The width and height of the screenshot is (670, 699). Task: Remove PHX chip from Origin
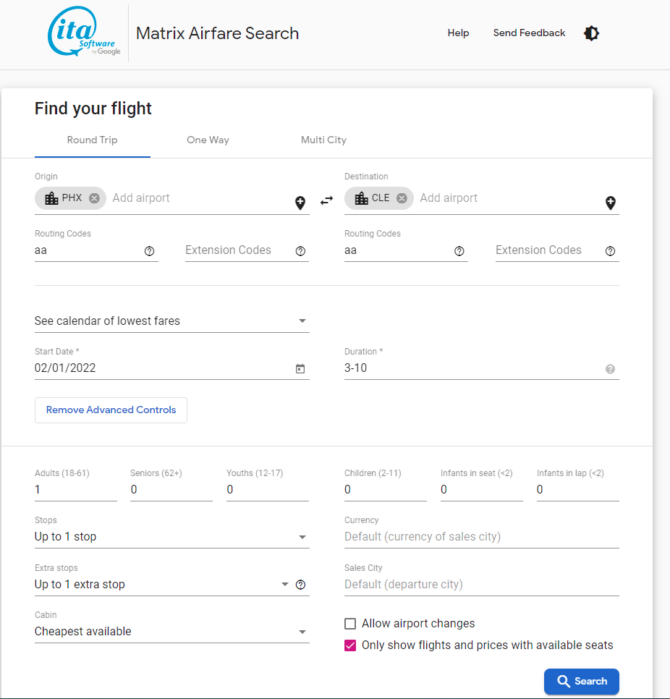94,198
